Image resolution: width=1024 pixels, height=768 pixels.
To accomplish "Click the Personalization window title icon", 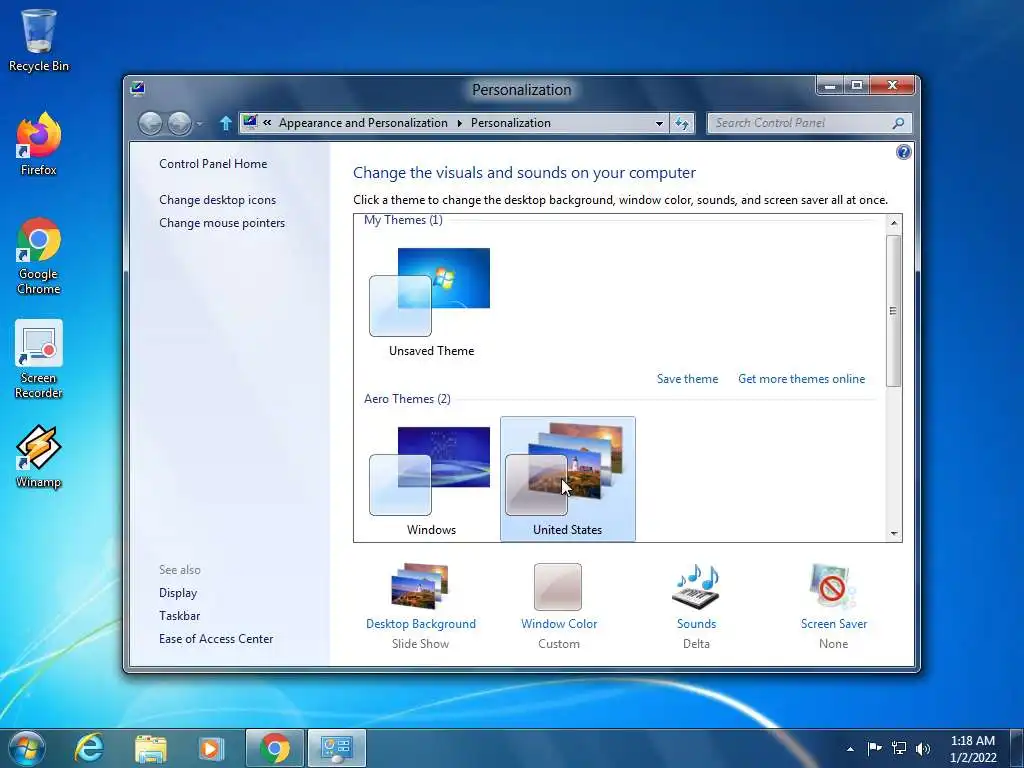I will tap(137, 88).
